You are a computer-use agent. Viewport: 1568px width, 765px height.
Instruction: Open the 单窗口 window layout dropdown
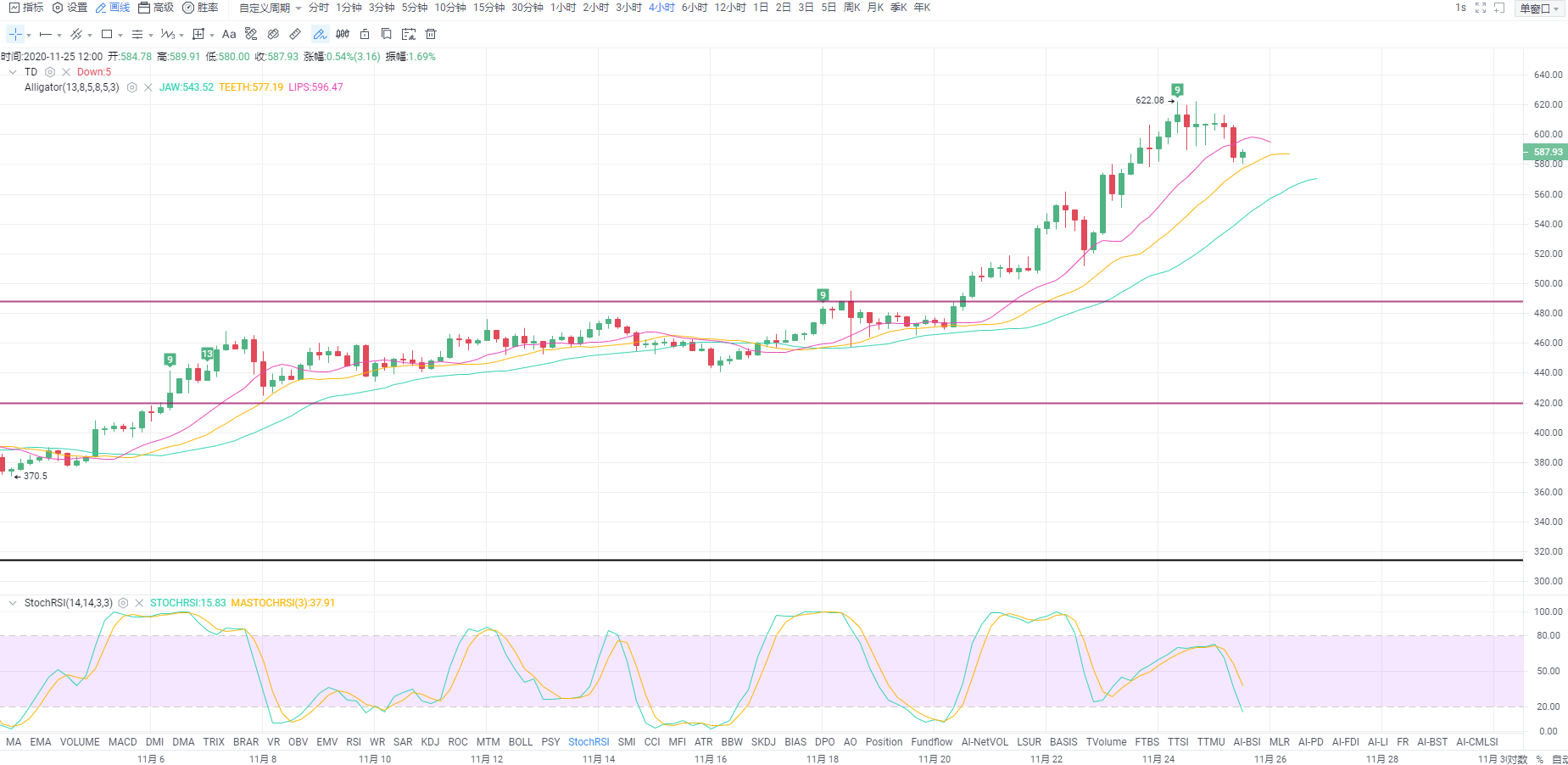[1540, 8]
